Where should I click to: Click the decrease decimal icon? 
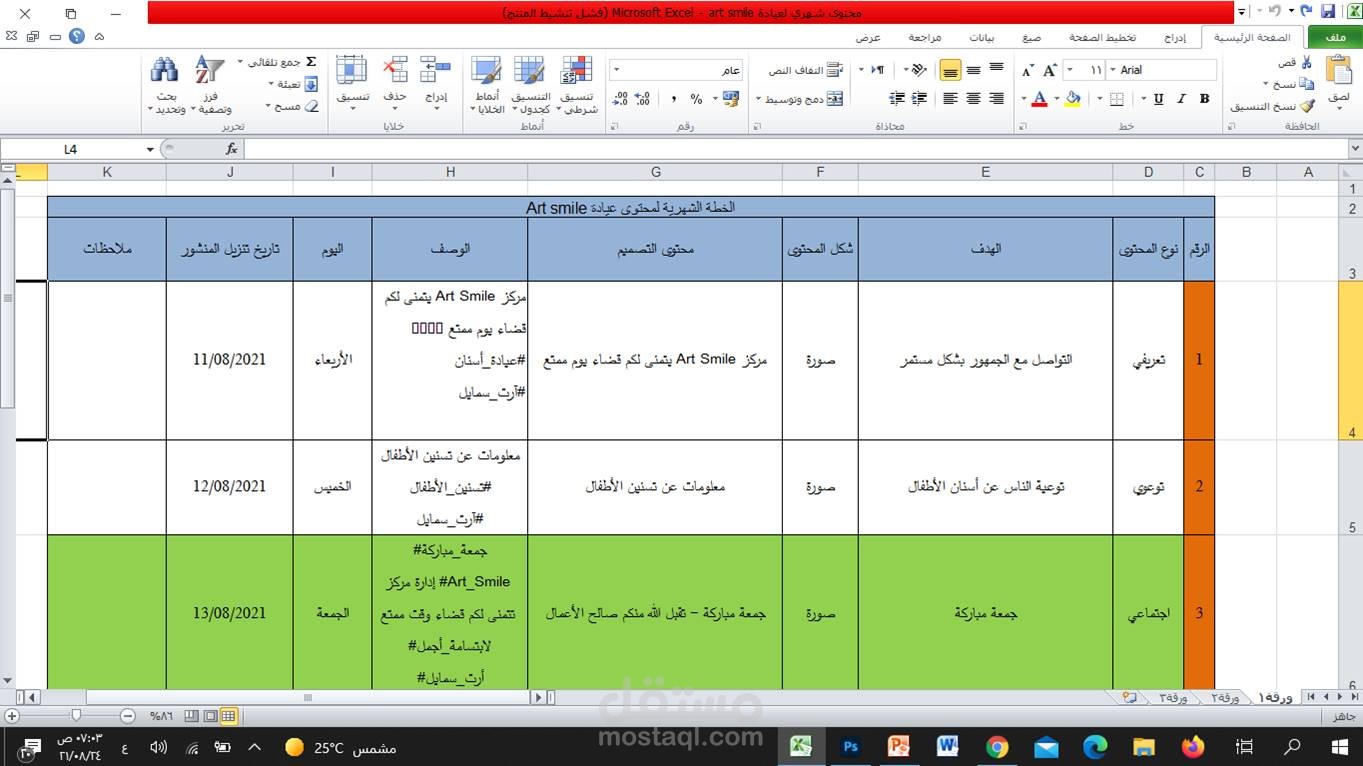[620, 99]
